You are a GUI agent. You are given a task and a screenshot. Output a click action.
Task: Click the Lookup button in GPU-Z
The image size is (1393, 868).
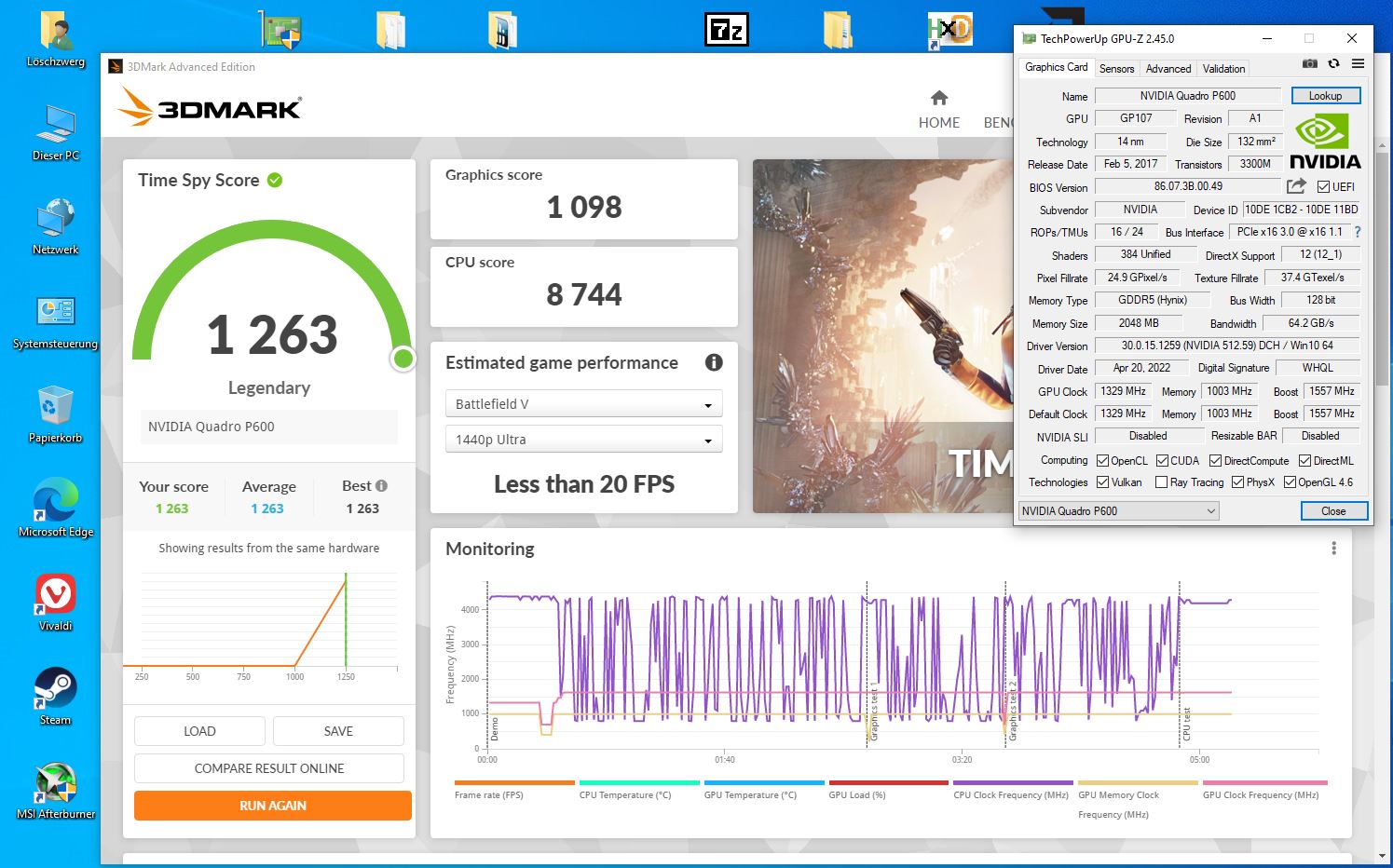[x=1325, y=96]
